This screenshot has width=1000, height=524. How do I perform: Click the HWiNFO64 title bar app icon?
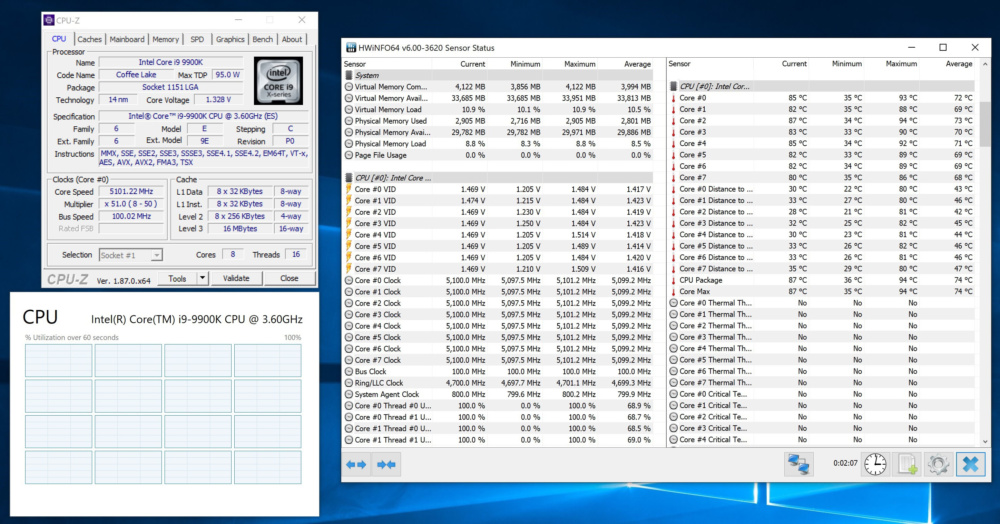click(x=351, y=48)
